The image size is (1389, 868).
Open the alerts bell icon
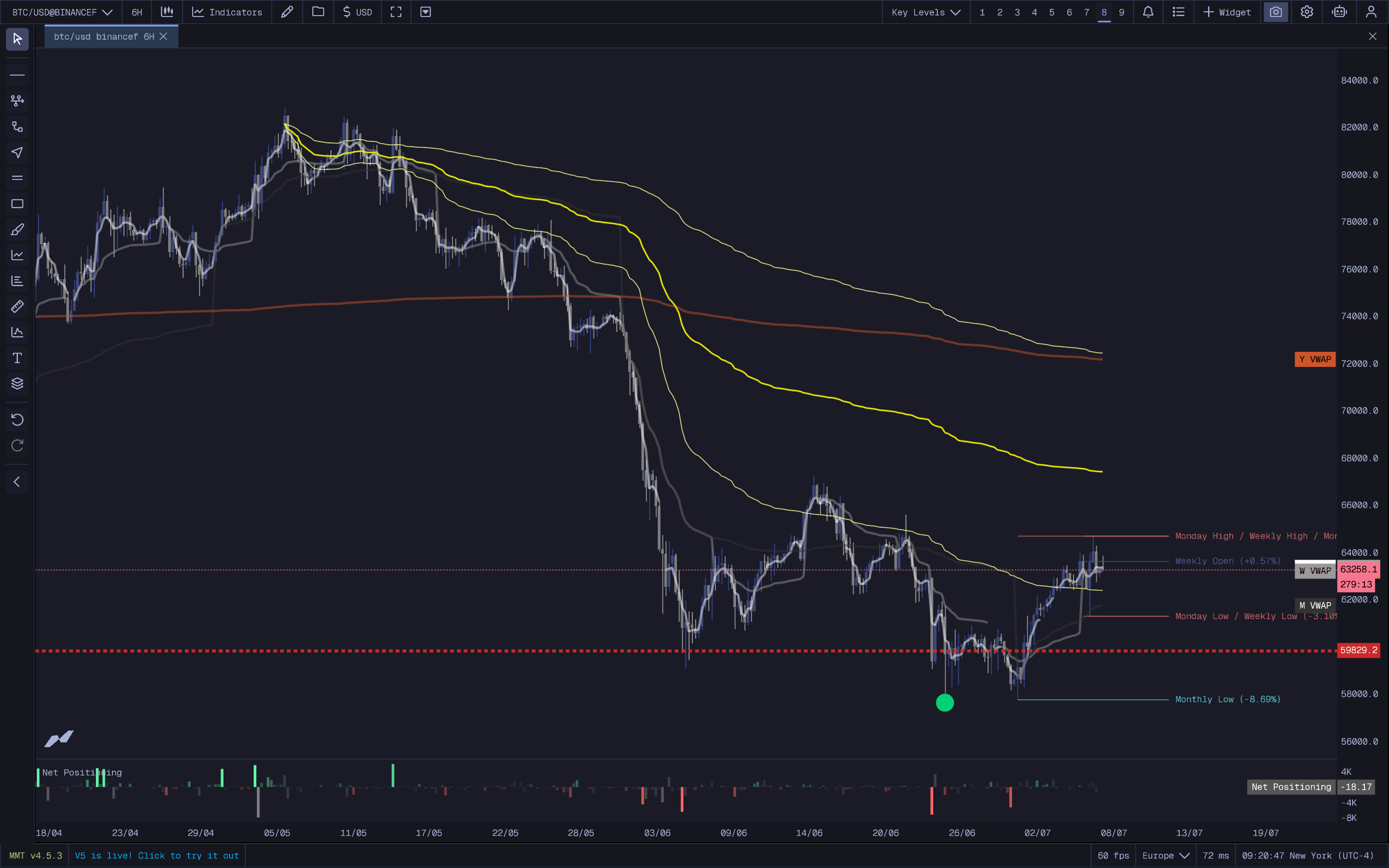pos(1148,12)
